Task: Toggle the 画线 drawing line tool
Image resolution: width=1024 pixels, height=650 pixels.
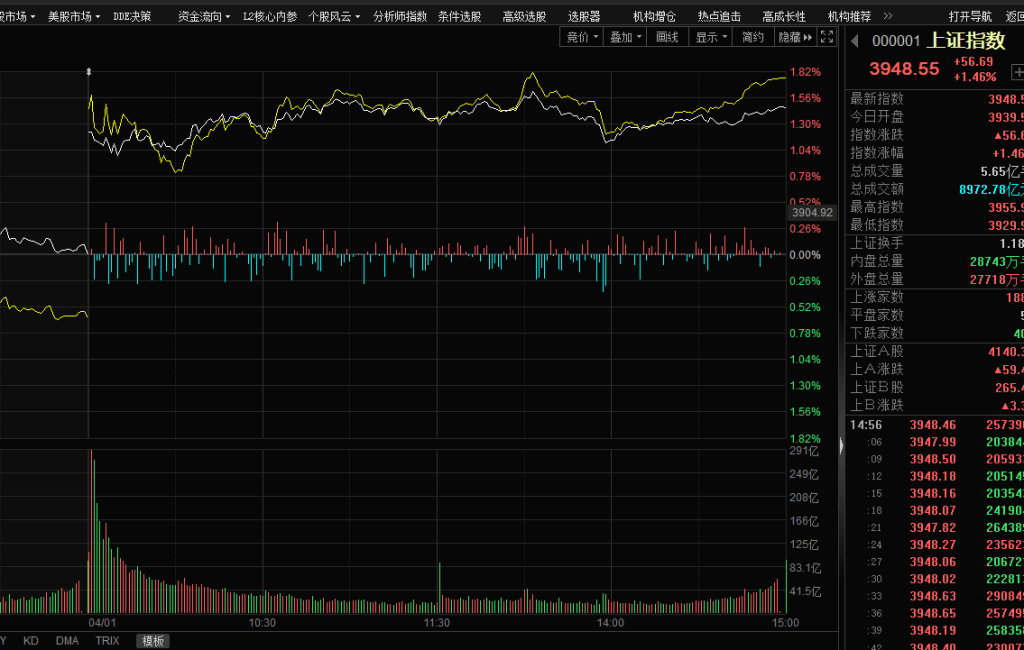Action: [667, 37]
